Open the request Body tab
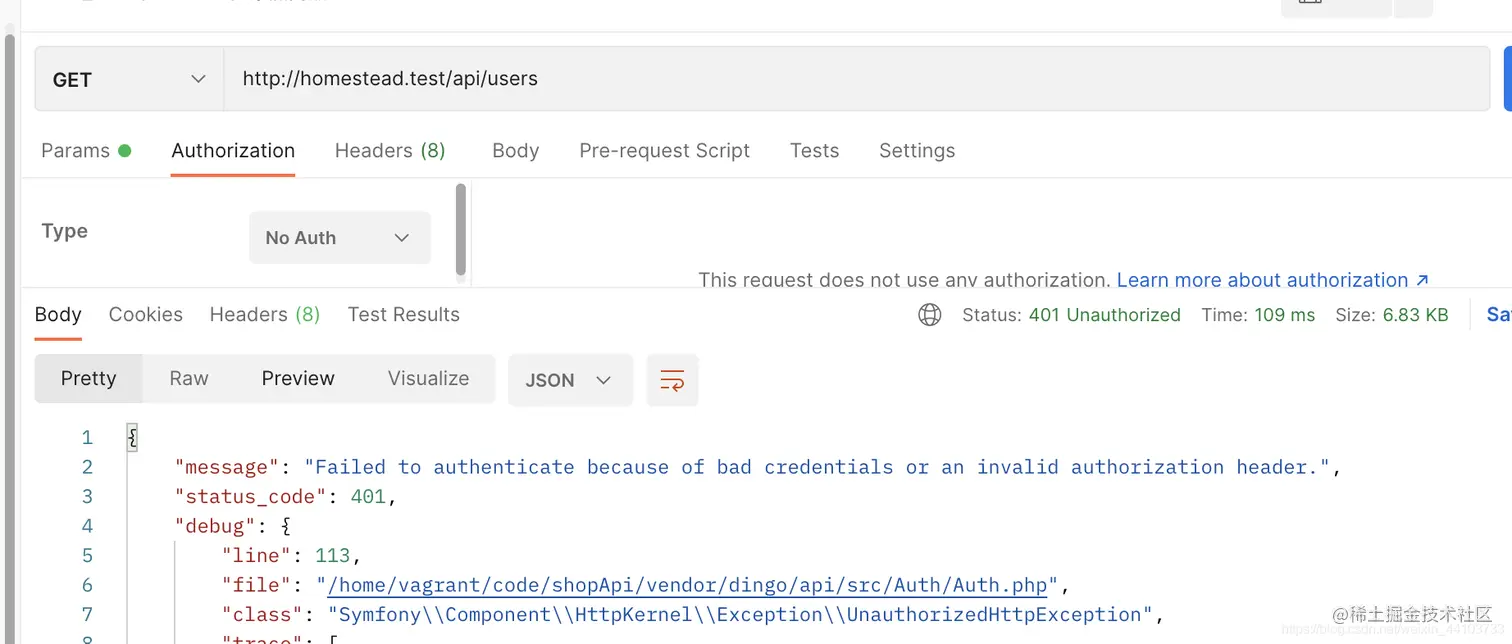The height and width of the screenshot is (644, 1512). (515, 151)
